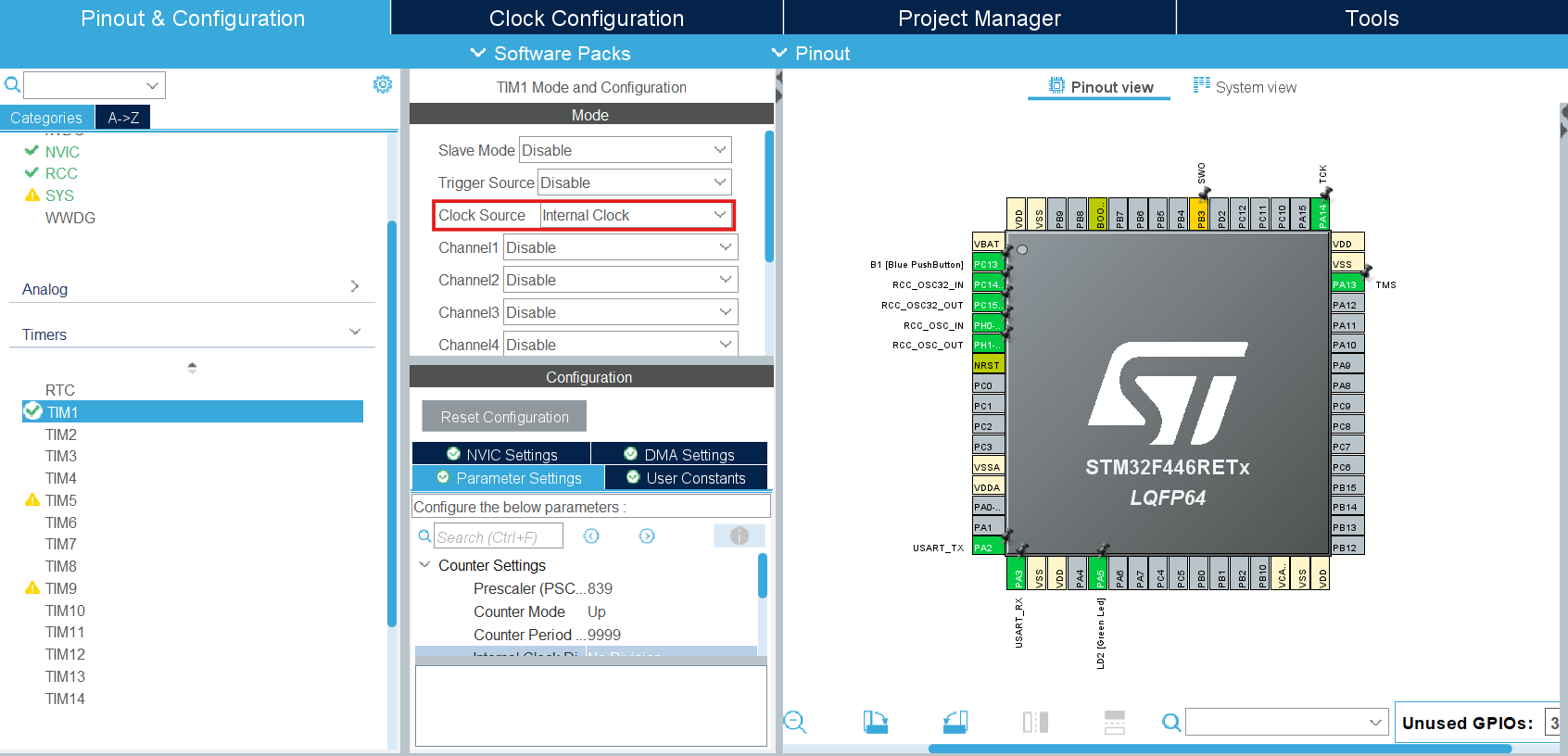The height and width of the screenshot is (756, 1568).
Task: Select the PC13 green pin on chip
Action: pyautogui.click(x=988, y=264)
